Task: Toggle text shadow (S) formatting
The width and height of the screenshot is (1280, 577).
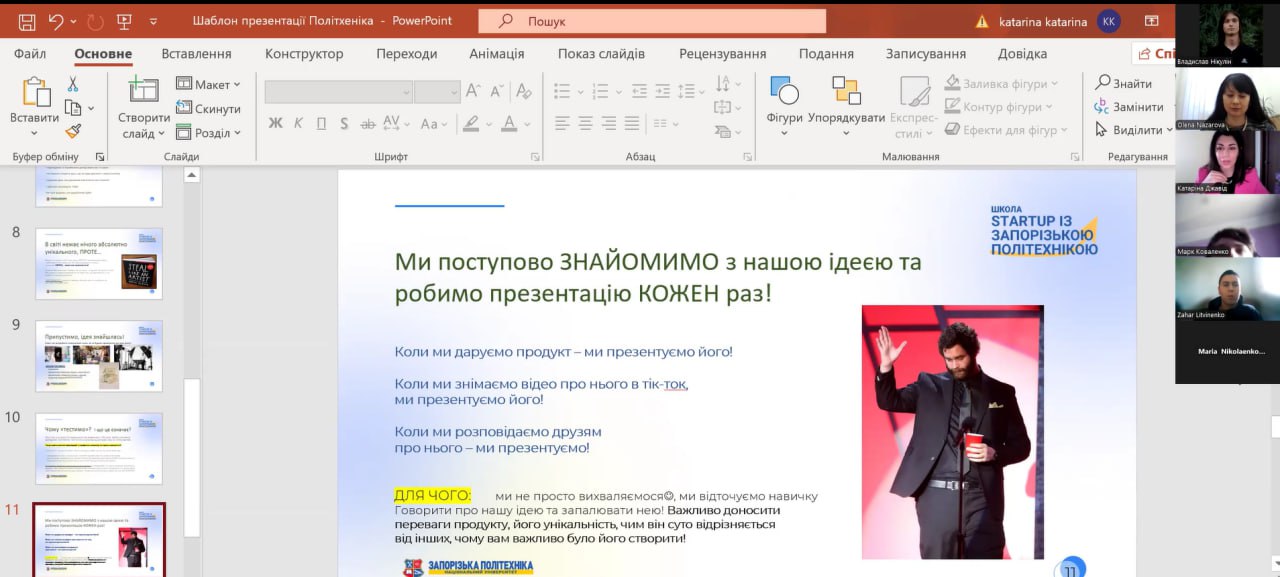Action: pos(344,124)
